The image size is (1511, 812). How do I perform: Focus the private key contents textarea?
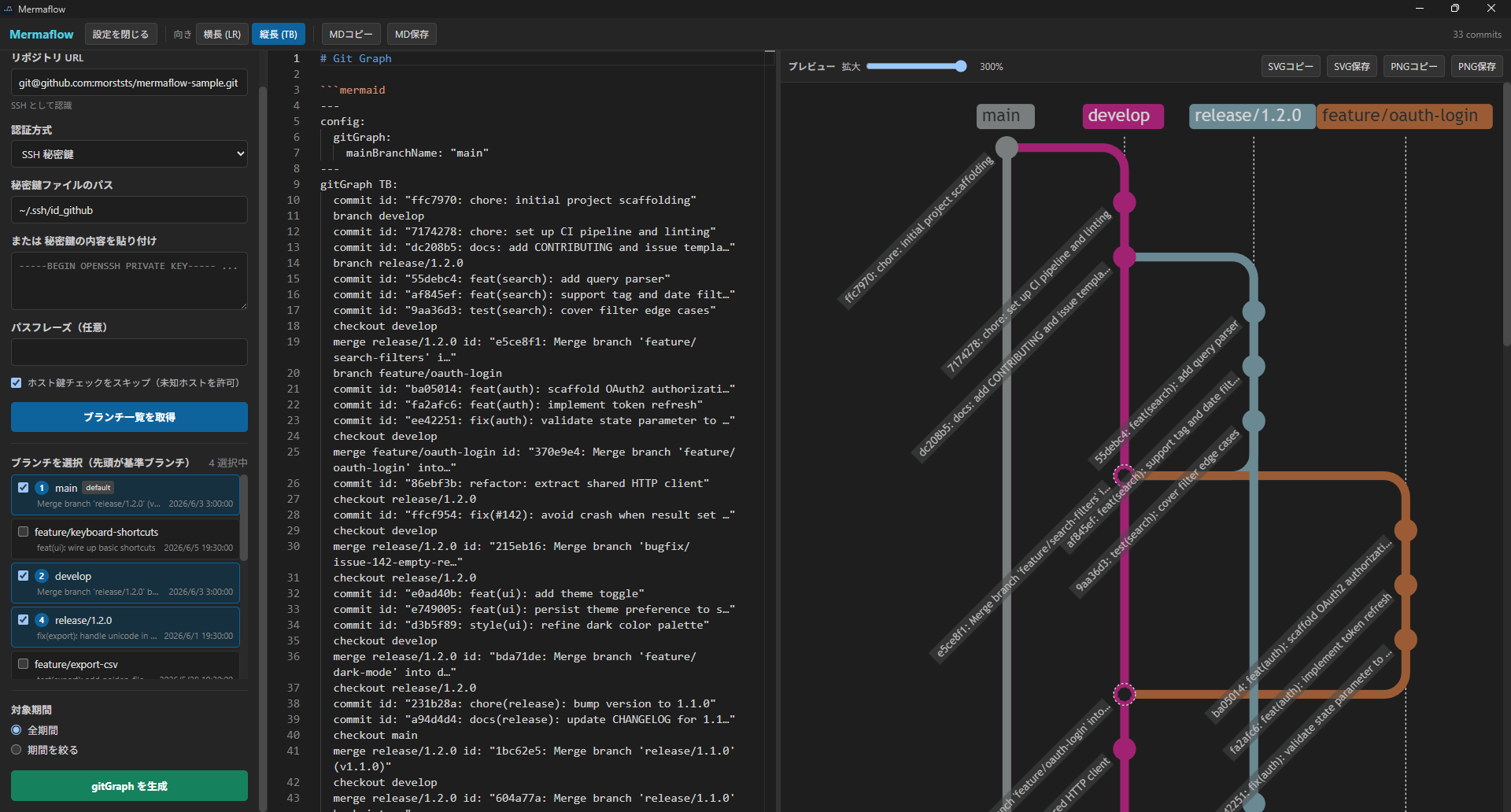[x=129, y=281]
